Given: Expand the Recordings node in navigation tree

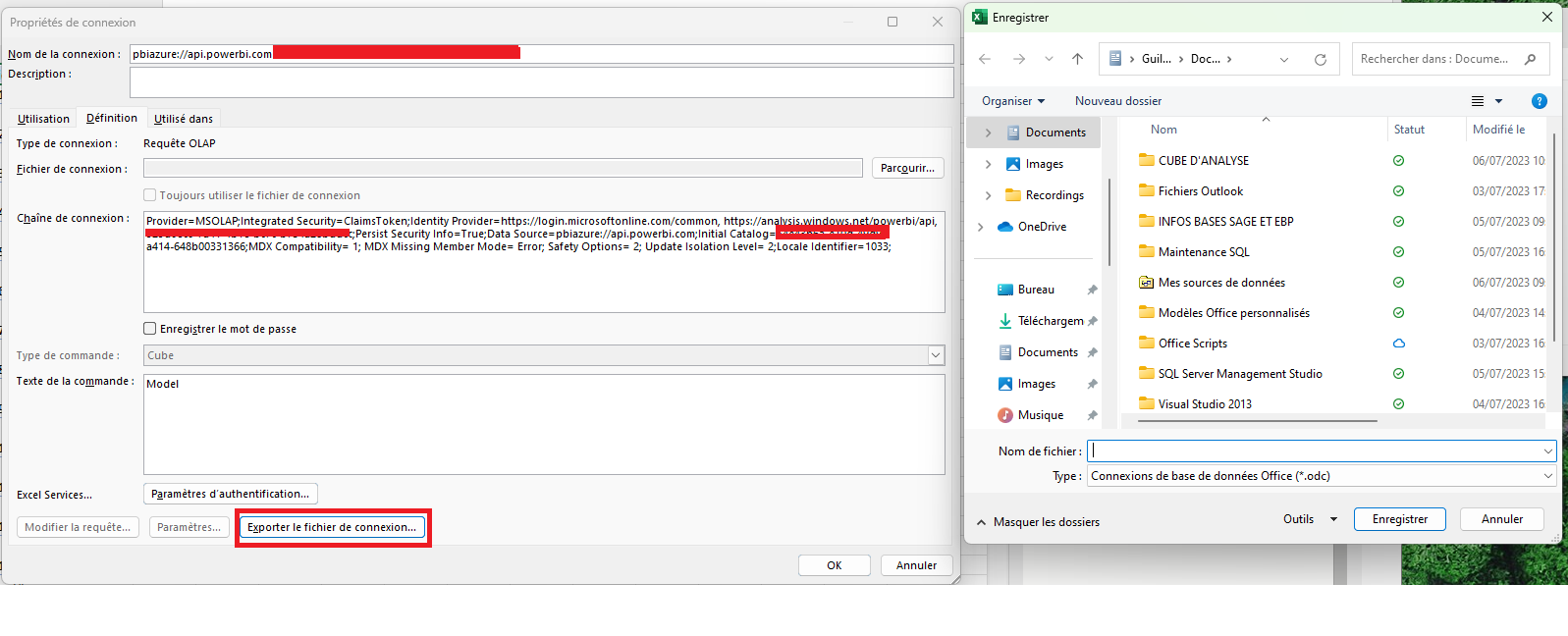Looking at the screenshot, I should coord(989,195).
